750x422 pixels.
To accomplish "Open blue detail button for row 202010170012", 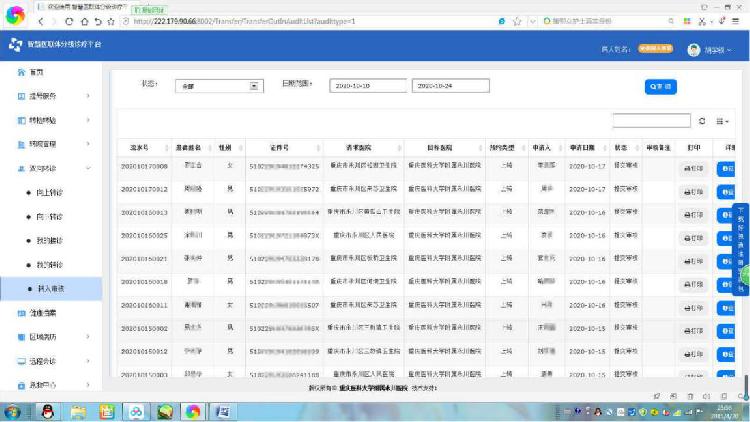I will click(726, 192).
